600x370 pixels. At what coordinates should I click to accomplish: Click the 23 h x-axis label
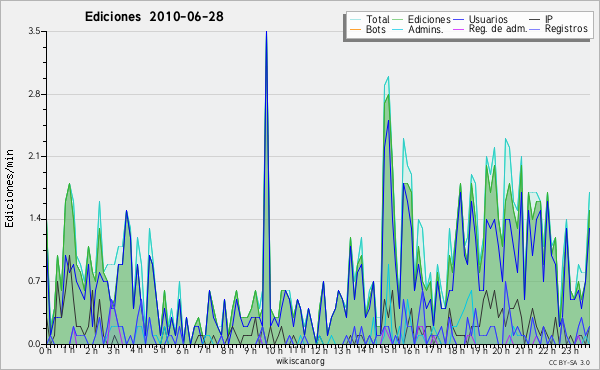(x=569, y=351)
